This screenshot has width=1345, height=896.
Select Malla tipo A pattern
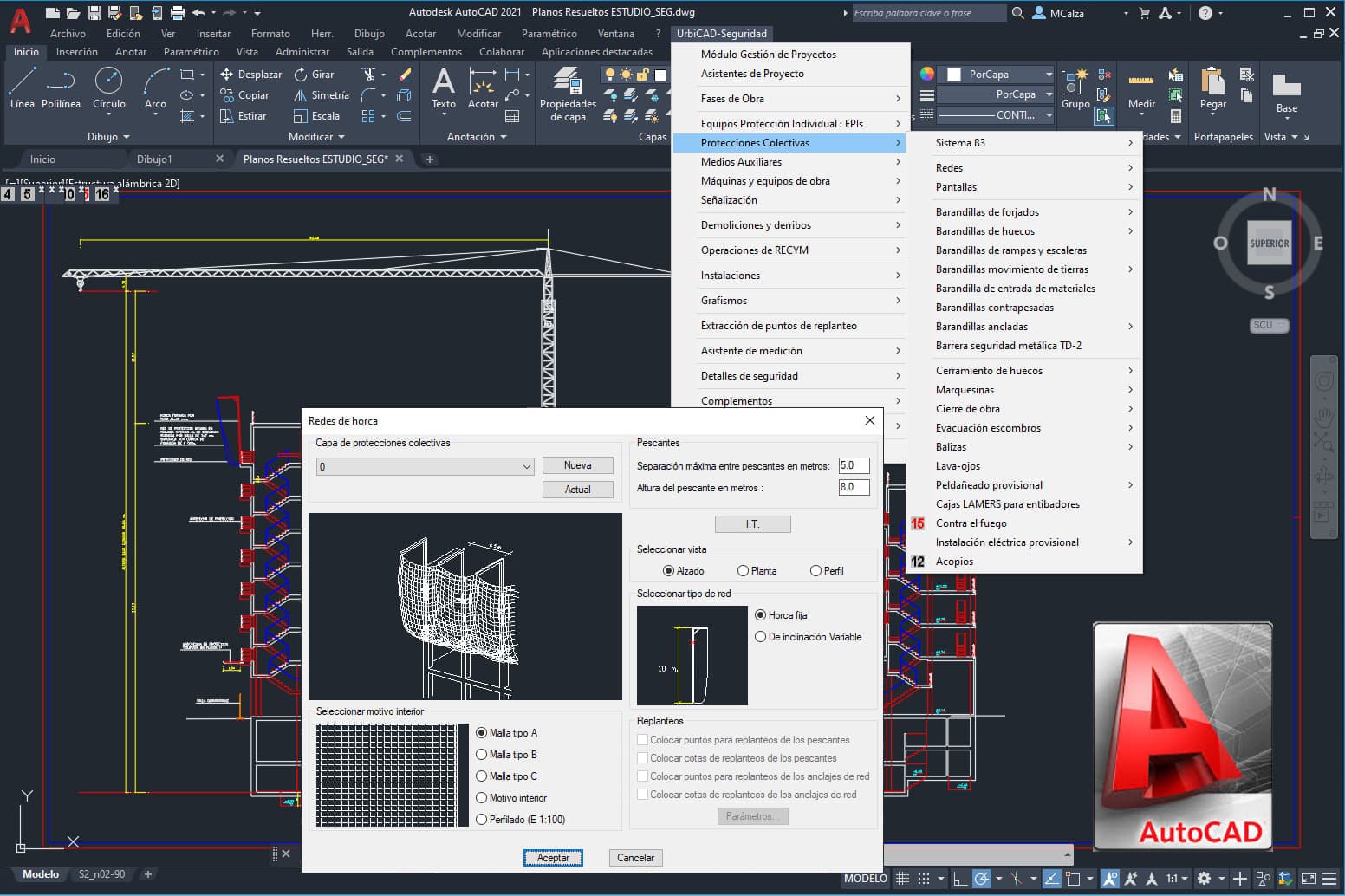481,733
